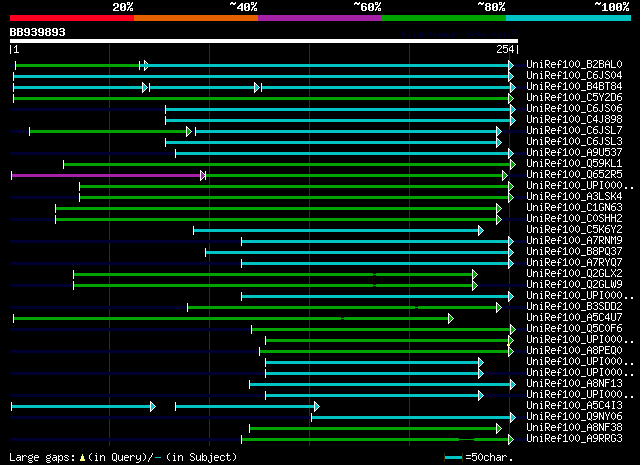The width and height of the screenshot is (640, 465).
Task: Click the green alignment bar of the A5C4U7 row
Action: (x=231, y=318)
